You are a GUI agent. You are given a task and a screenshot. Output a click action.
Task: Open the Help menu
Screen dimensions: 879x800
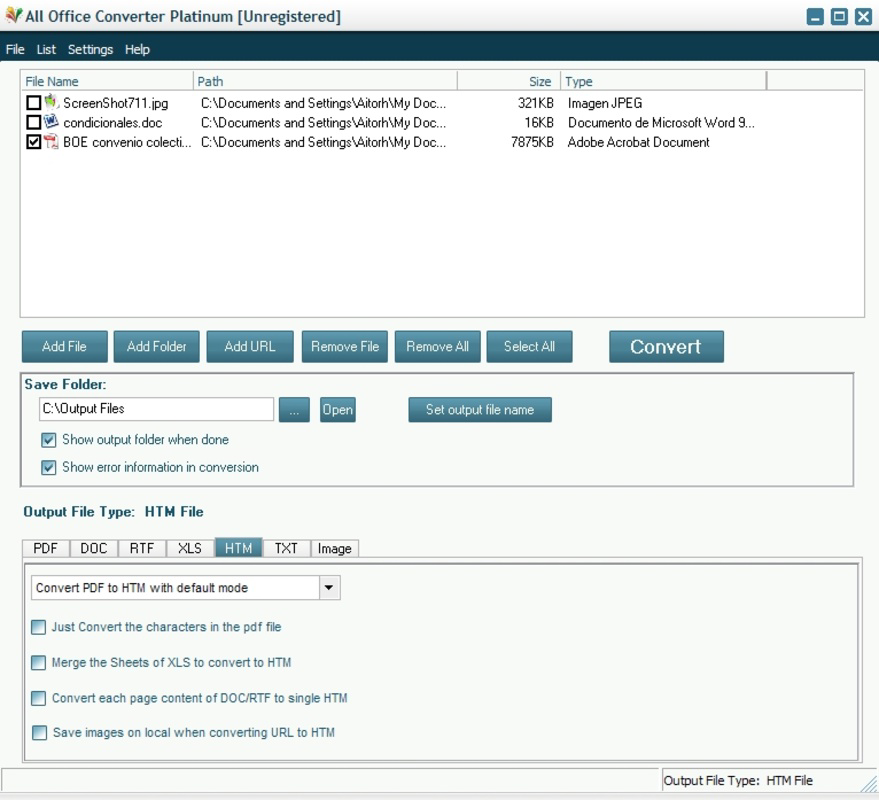point(137,49)
